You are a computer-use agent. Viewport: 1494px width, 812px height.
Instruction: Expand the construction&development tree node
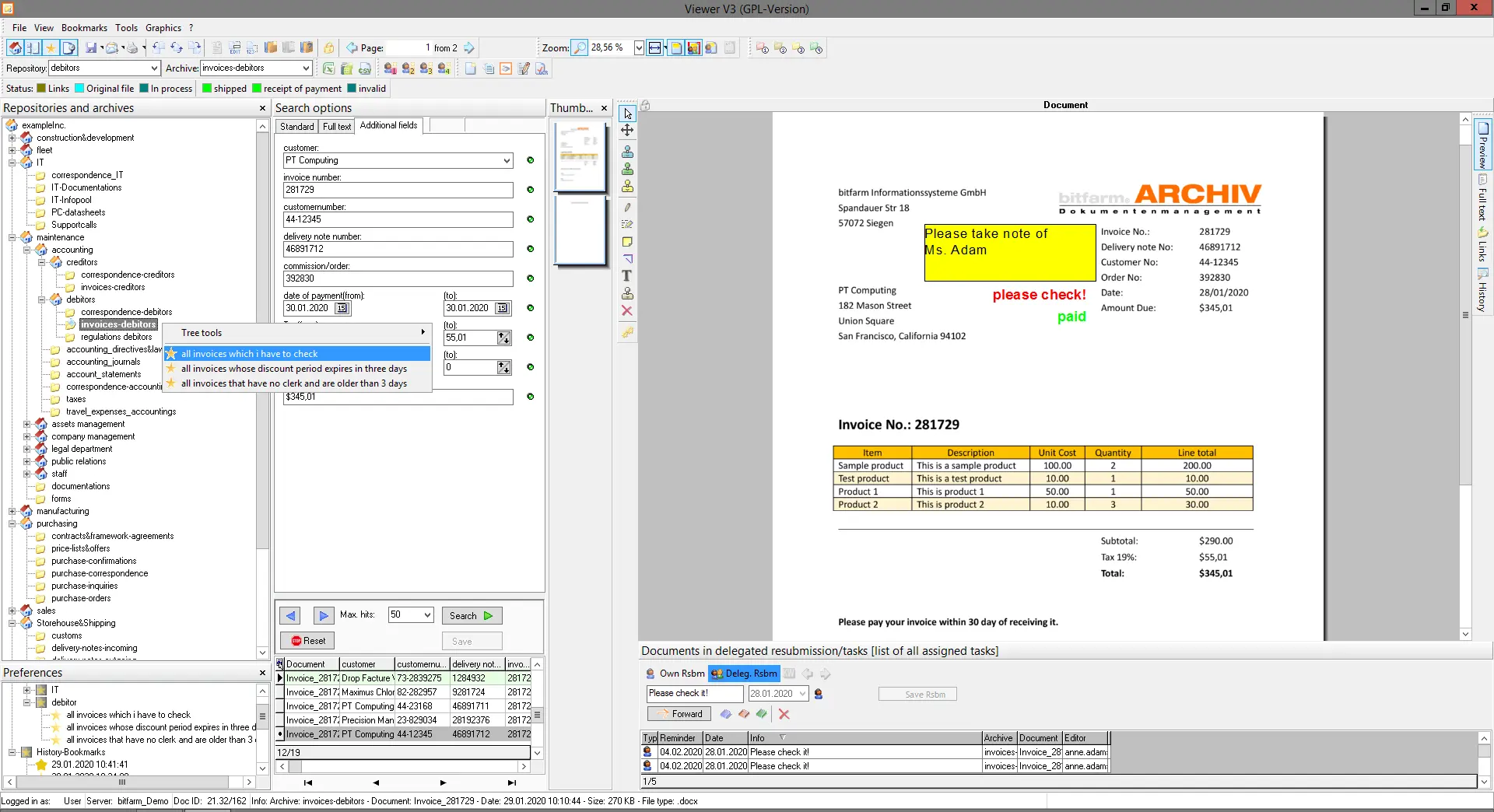[12, 138]
